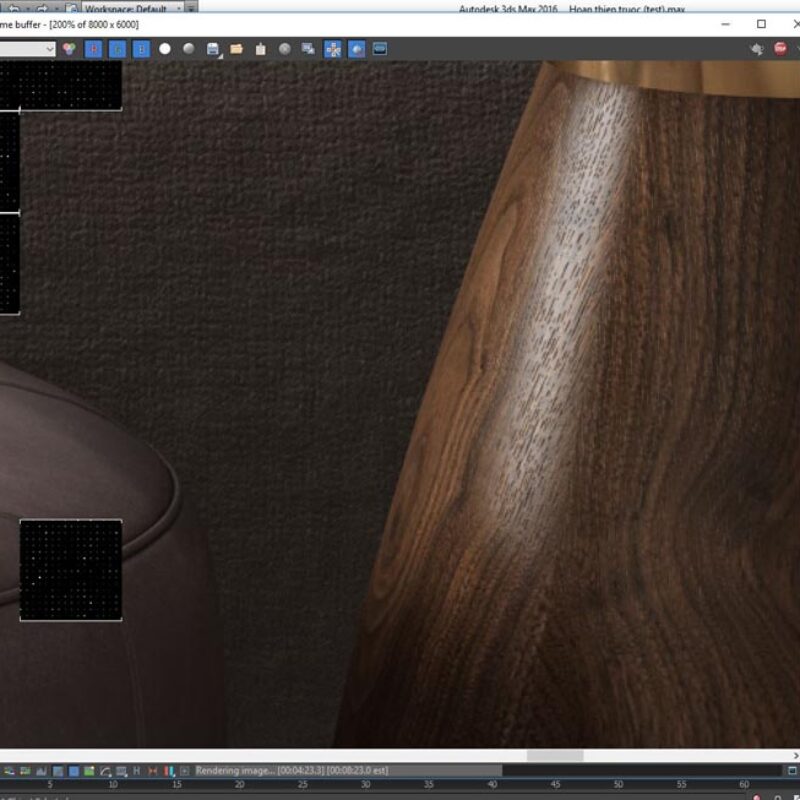The image size is (800, 800).
Task: Toggle the blue channel button
Action: coord(141,49)
